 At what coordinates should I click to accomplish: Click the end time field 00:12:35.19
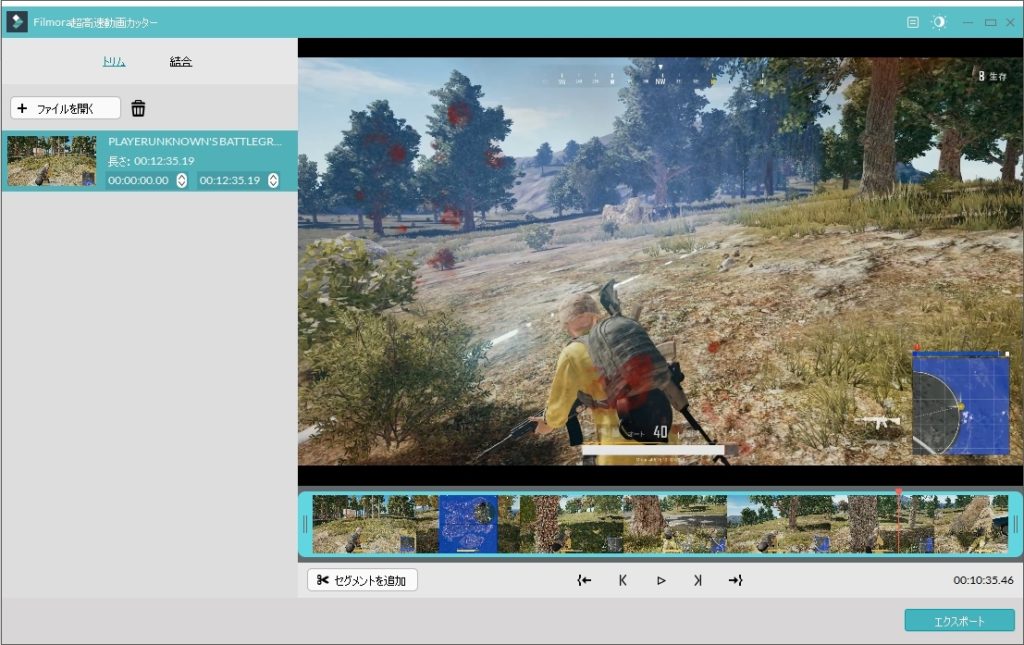tap(229, 180)
